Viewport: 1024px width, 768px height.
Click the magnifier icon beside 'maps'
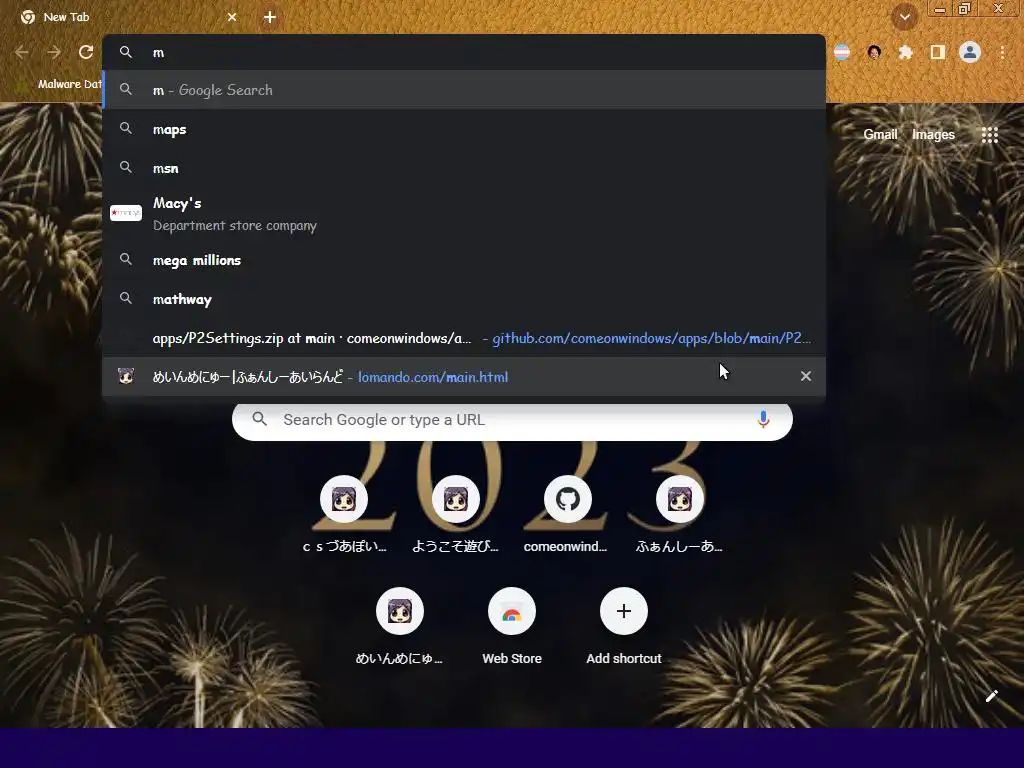[126, 129]
